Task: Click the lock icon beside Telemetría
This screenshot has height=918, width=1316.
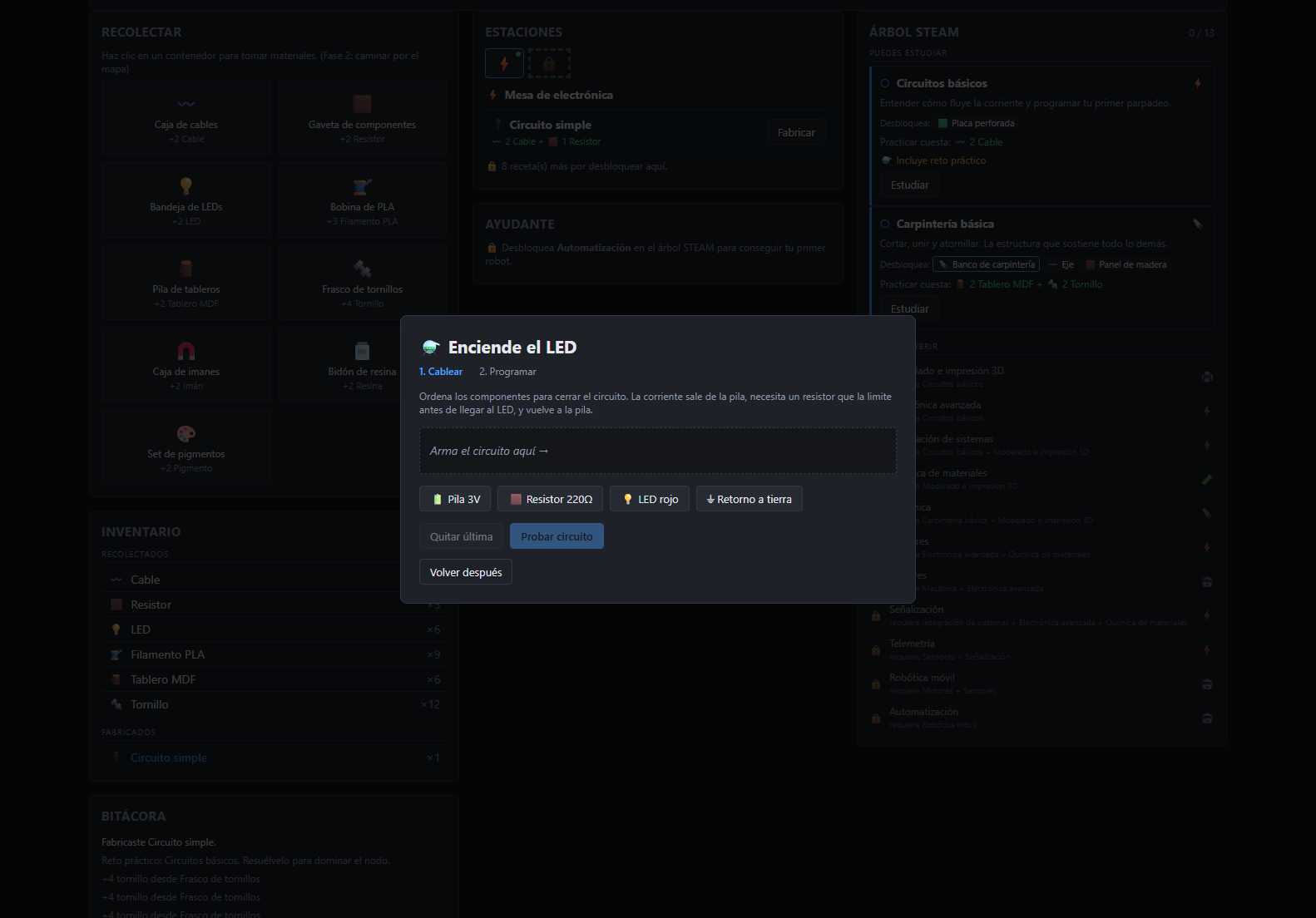Action: coord(876,650)
